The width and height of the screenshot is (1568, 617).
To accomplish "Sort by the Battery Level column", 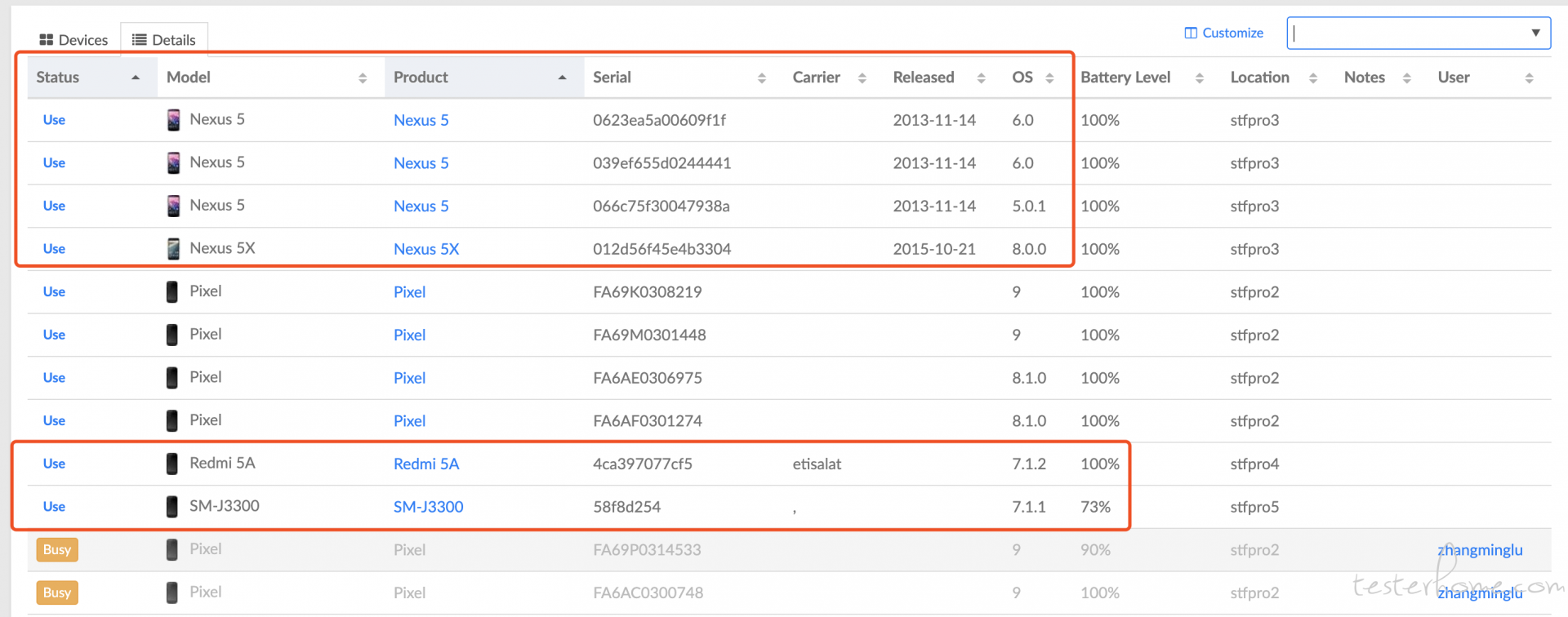I will 1147,78.
